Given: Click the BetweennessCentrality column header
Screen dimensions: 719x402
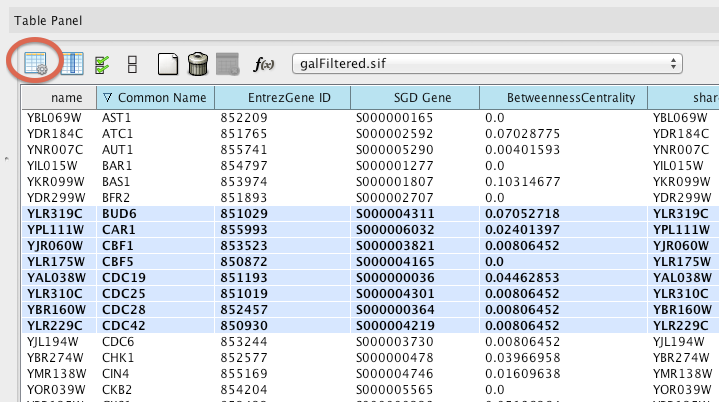Looking at the screenshot, I should (x=563, y=97).
